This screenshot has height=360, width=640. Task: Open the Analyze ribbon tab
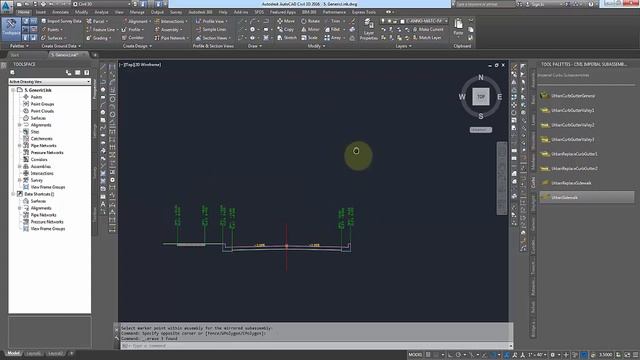[x=101, y=12]
